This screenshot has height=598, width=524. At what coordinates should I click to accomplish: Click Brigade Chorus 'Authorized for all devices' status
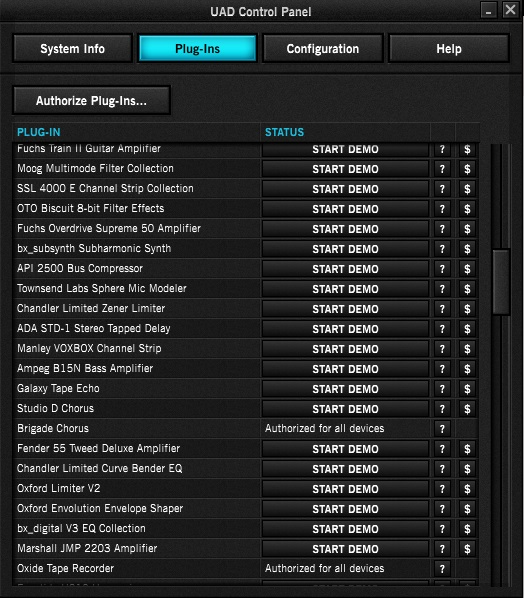(325, 428)
